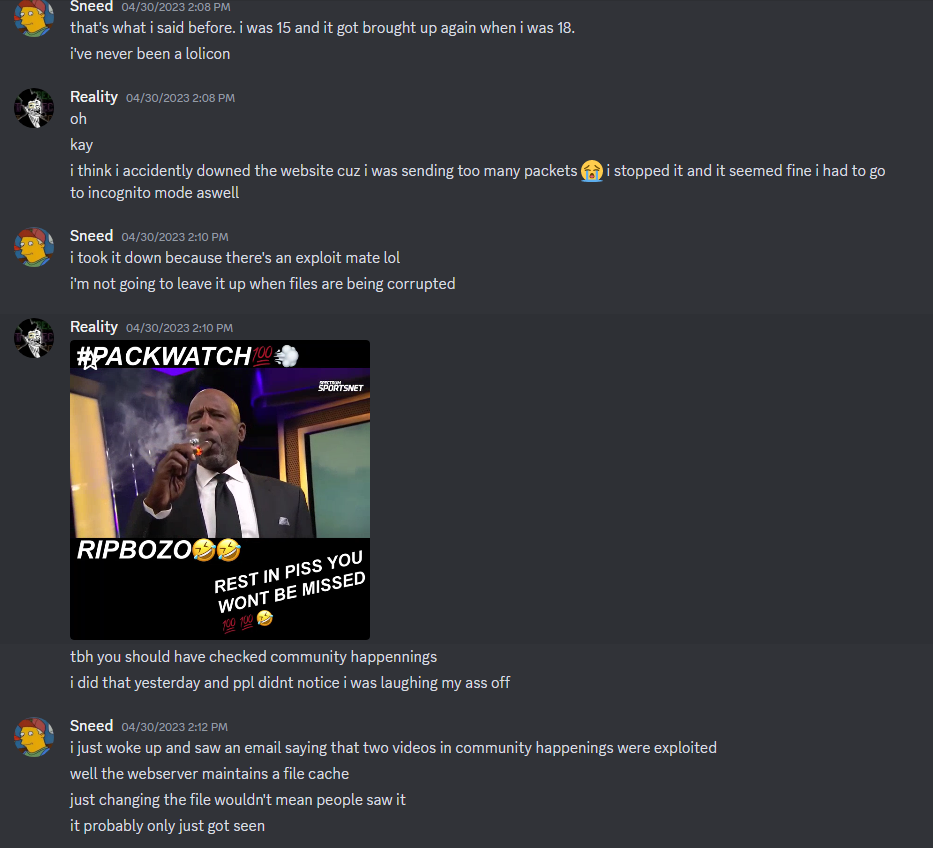Viewport: 933px width, 848px height.
Task: Click Reality's avatar at the 2:08 PM message
Action: coord(34,108)
